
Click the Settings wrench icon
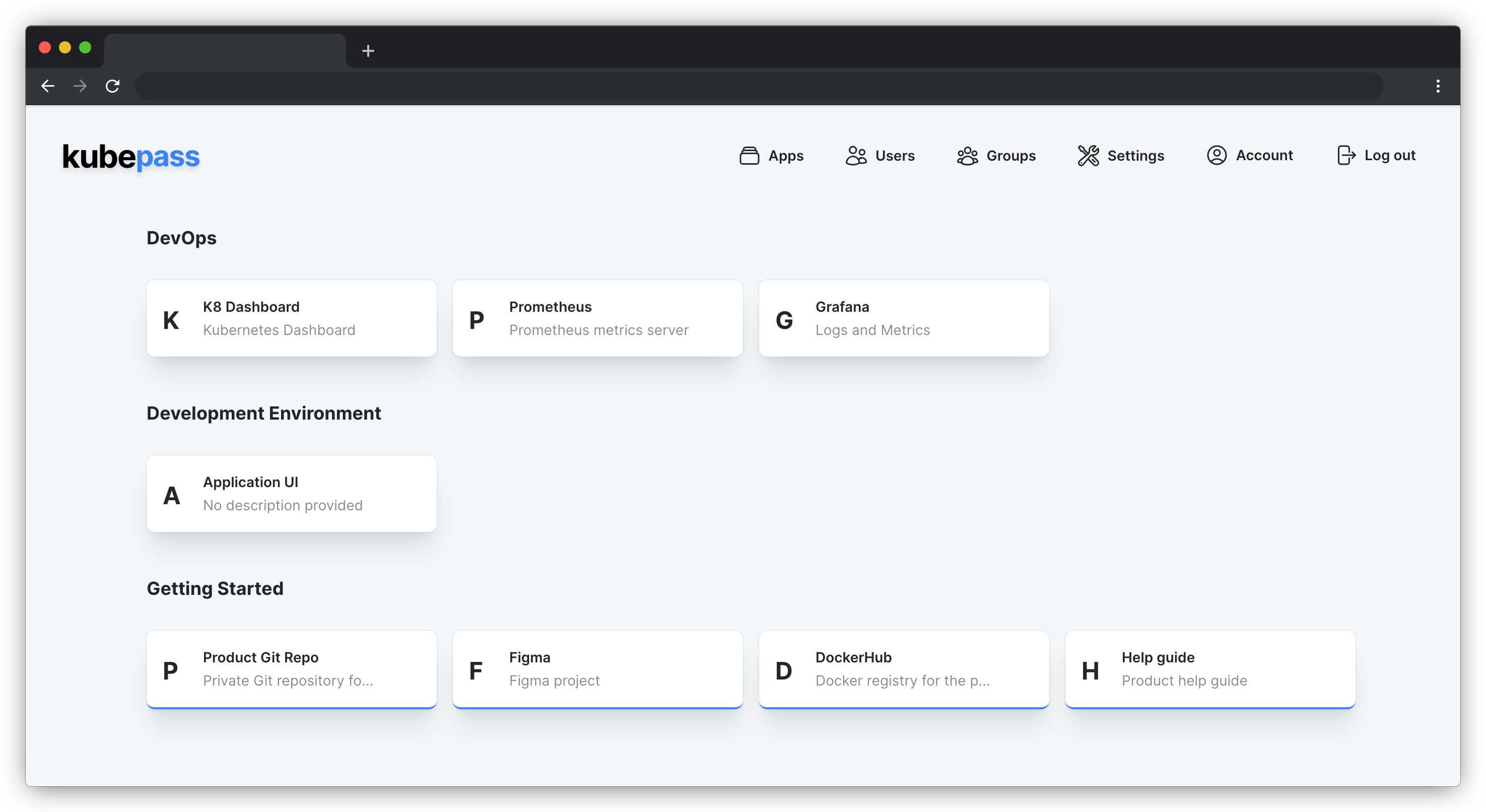pyautogui.click(x=1088, y=156)
